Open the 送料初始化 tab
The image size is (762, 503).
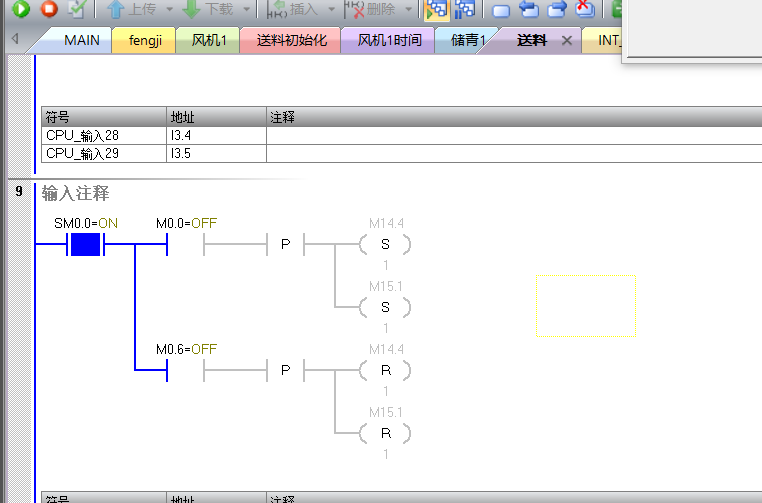point(291,41)
